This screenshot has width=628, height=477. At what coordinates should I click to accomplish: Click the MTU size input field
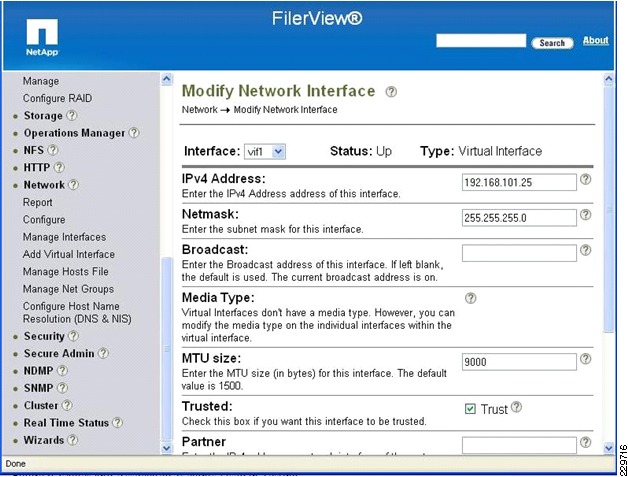coord(519,362)
